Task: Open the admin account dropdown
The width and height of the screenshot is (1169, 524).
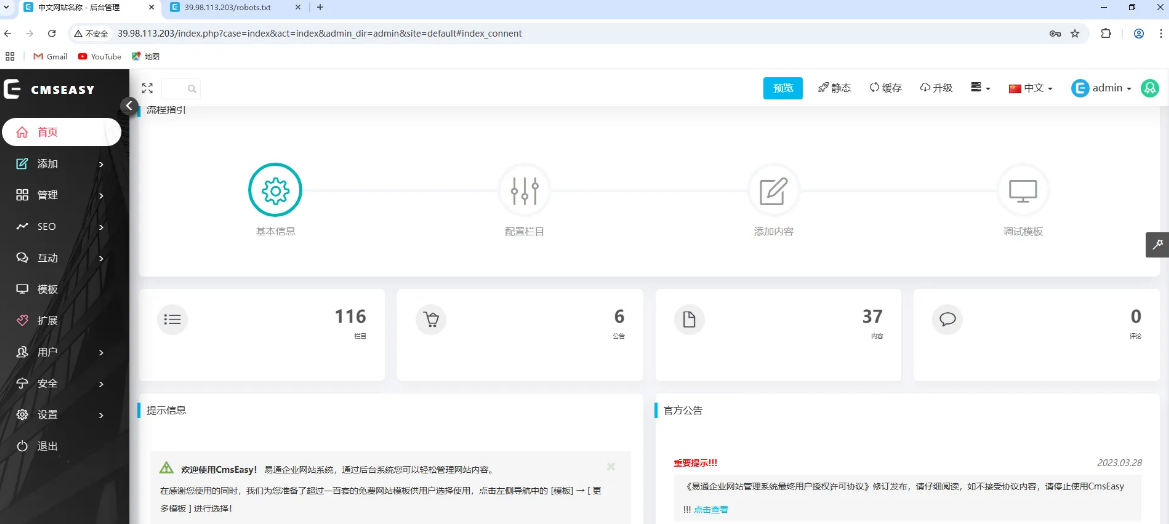Action: (x=1102, y=88)
